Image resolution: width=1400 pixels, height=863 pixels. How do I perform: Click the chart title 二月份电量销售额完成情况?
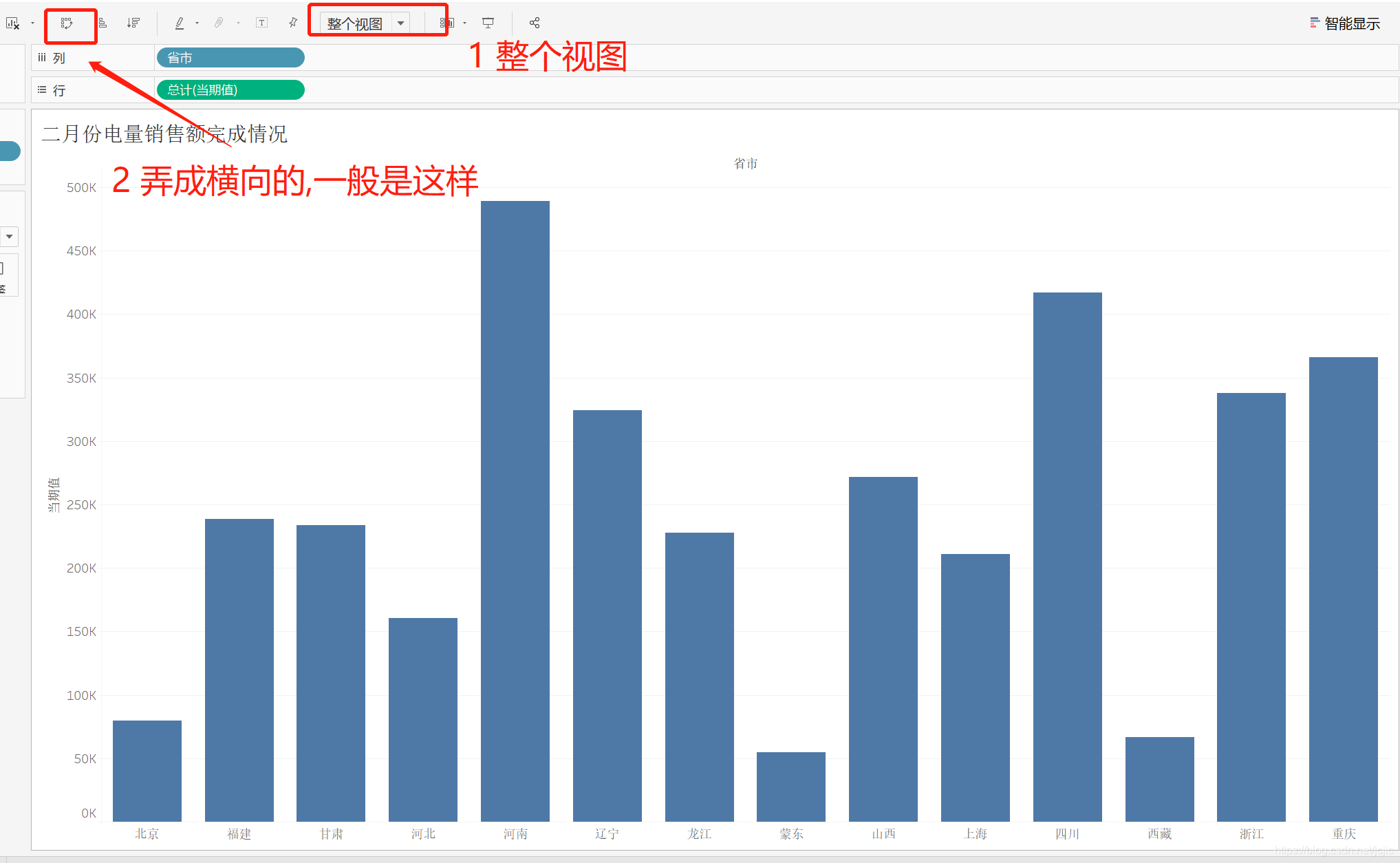[164, 134]
